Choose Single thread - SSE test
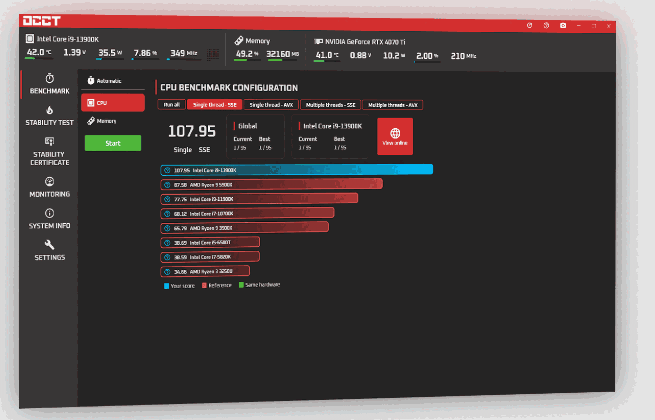This screenshot has height=420, width=655. (215, 105)
